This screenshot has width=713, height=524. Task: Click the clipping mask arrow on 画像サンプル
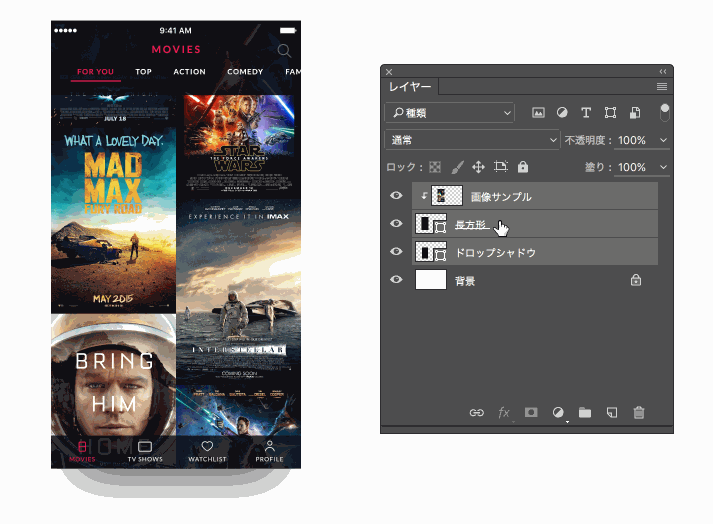[x=424, y=196]
